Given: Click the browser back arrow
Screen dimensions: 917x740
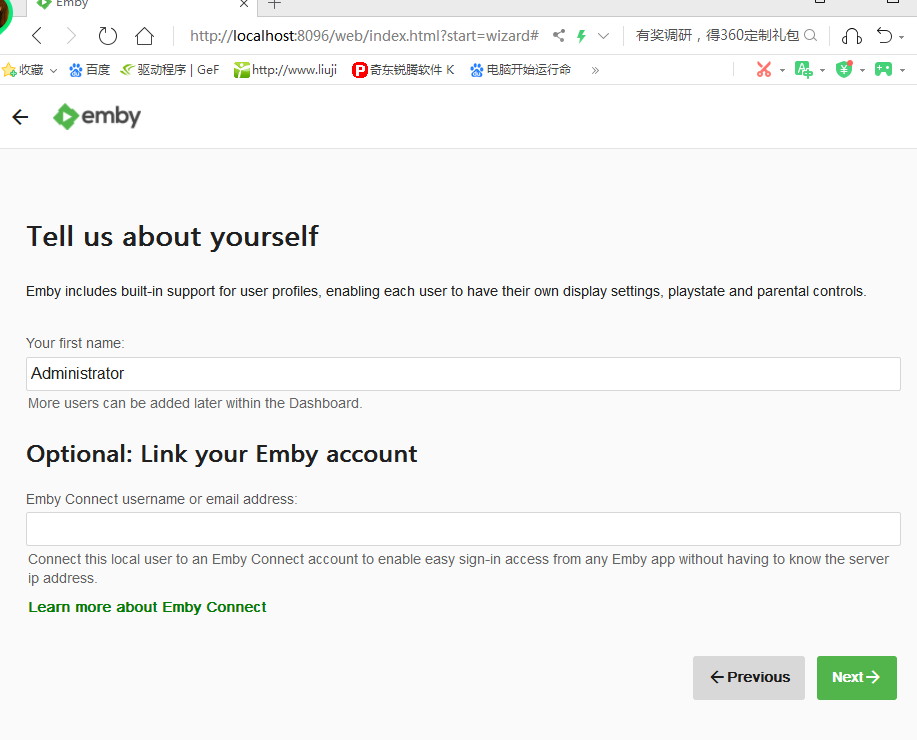Looking at the screenshot, I should (37, 36).
